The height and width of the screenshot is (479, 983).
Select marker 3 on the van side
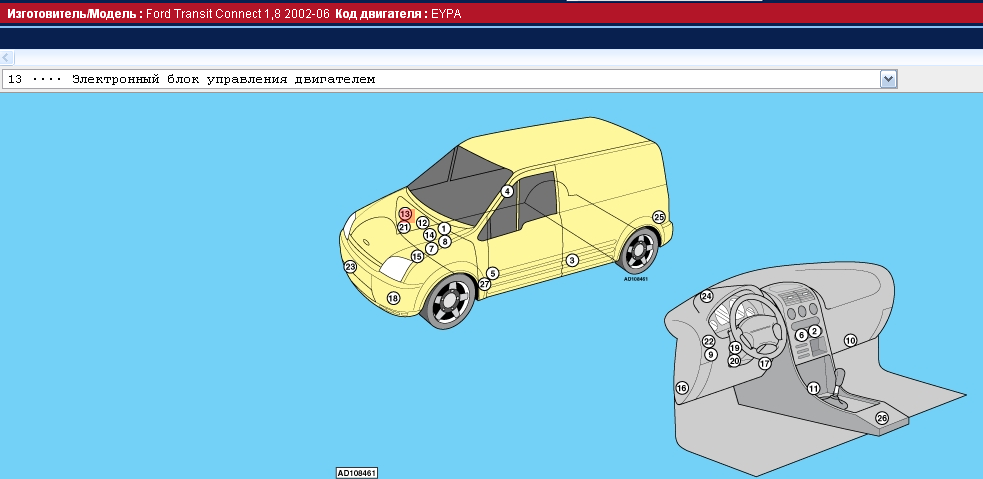572,260
